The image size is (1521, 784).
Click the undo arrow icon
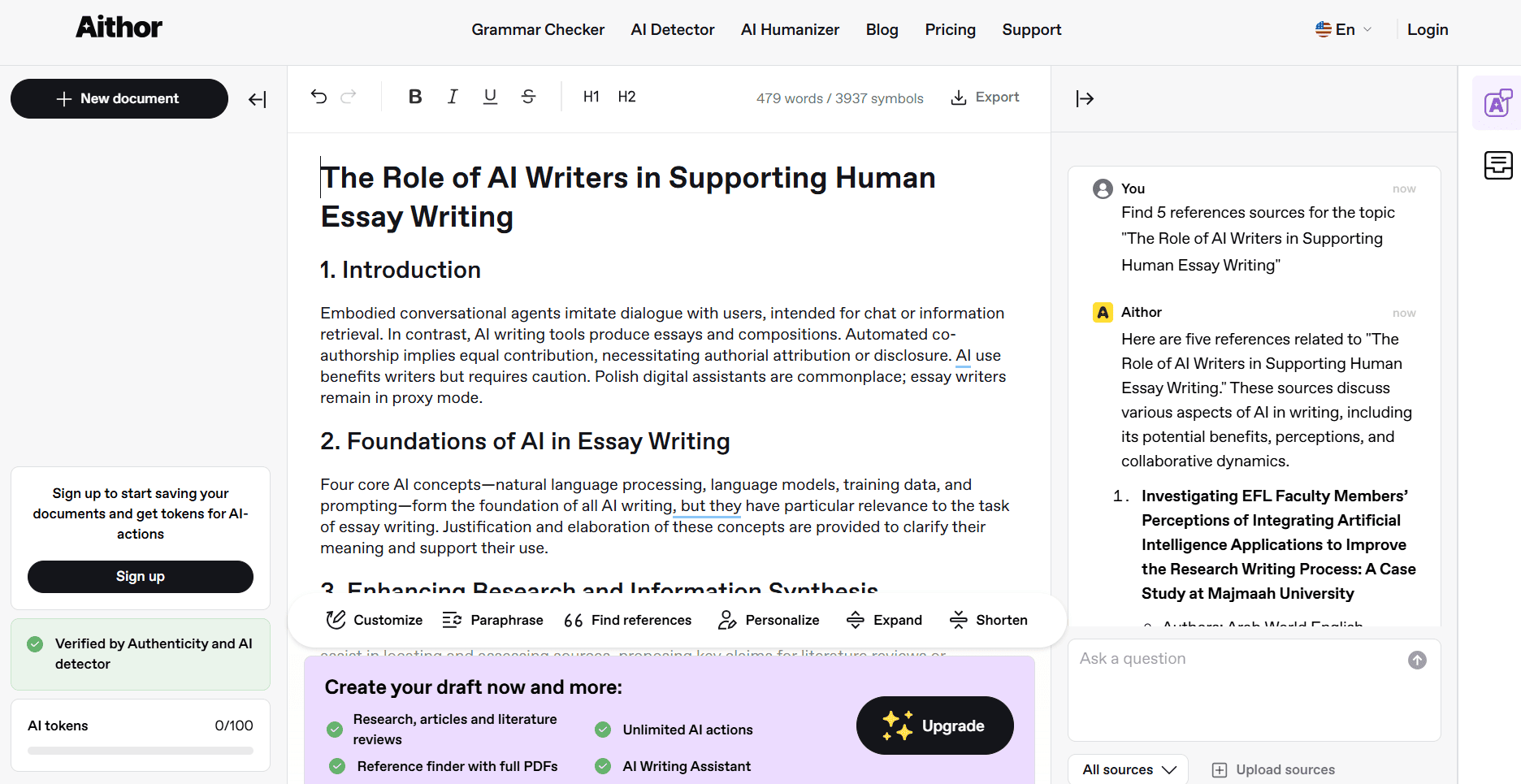click(x=318, y=96)
